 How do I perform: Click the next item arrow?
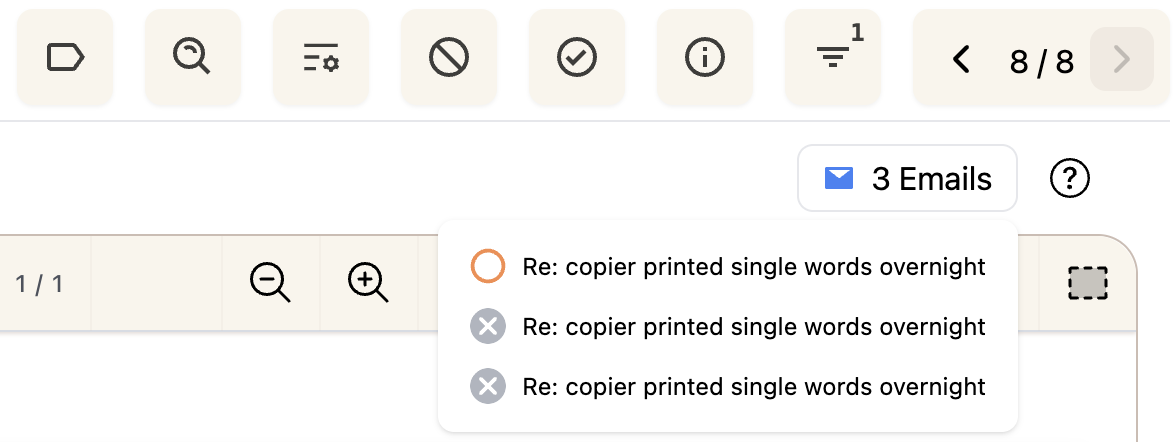tap(1121, 60)
